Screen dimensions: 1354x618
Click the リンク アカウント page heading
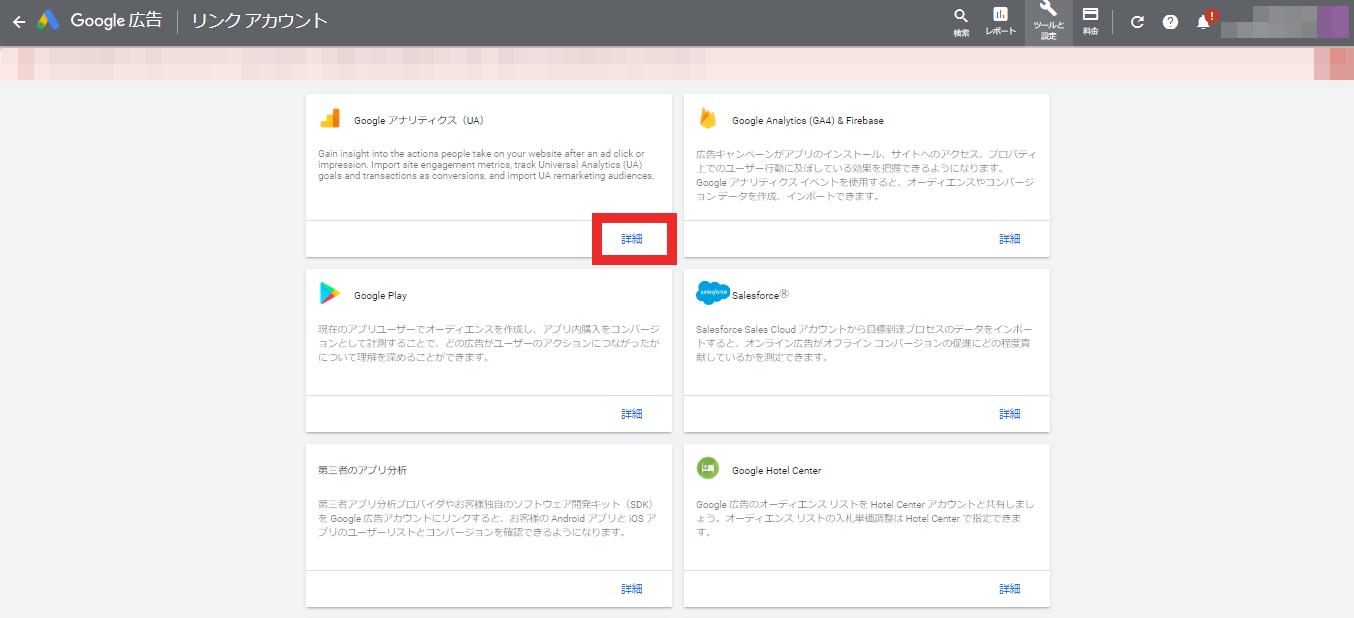(260, 21)
